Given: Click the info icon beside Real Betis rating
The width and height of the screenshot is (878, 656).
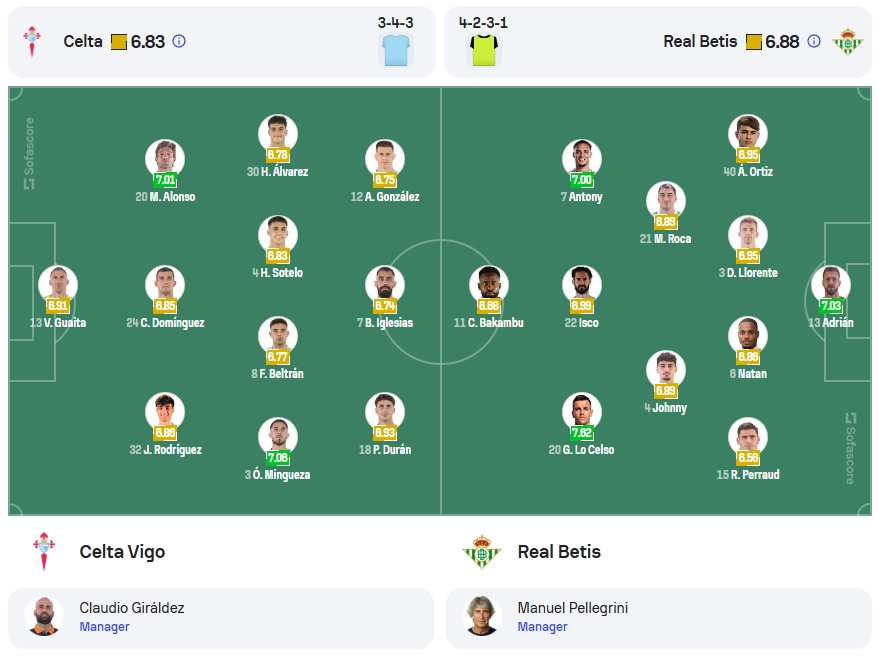Looking at the screenshot, I should click(x=814, y=41).
